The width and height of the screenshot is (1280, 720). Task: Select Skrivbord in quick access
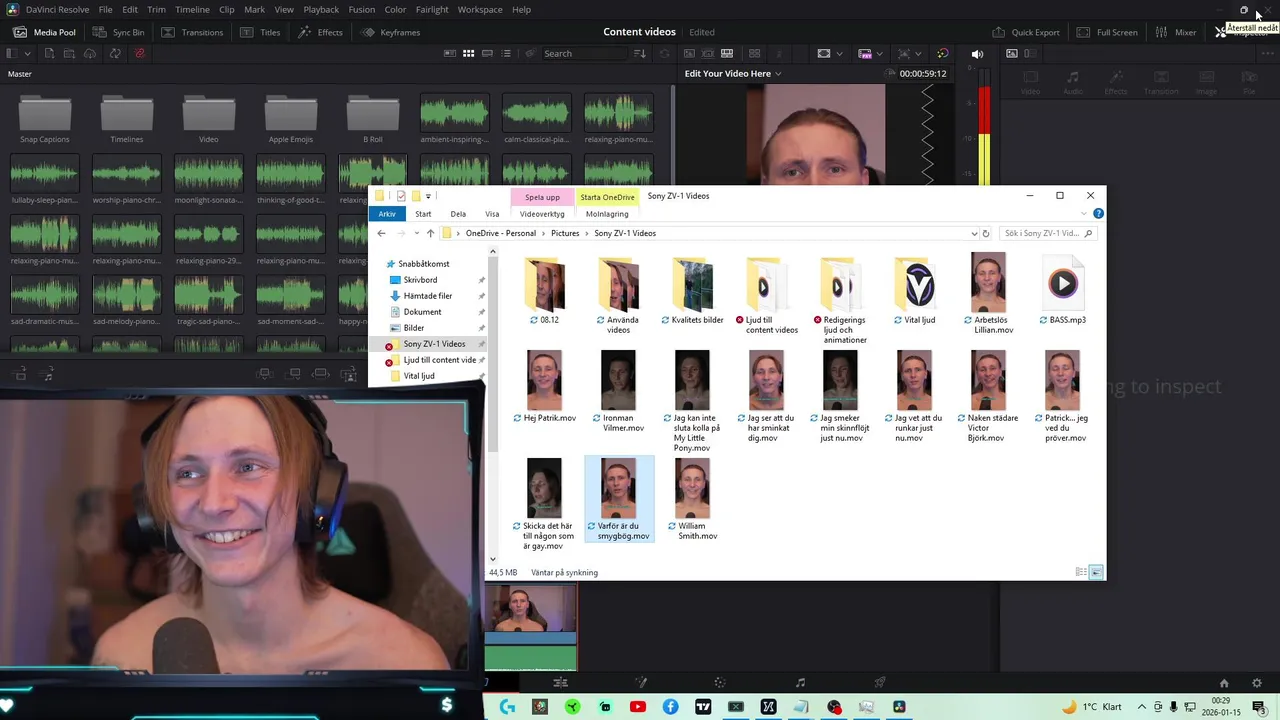pos(420,280)
